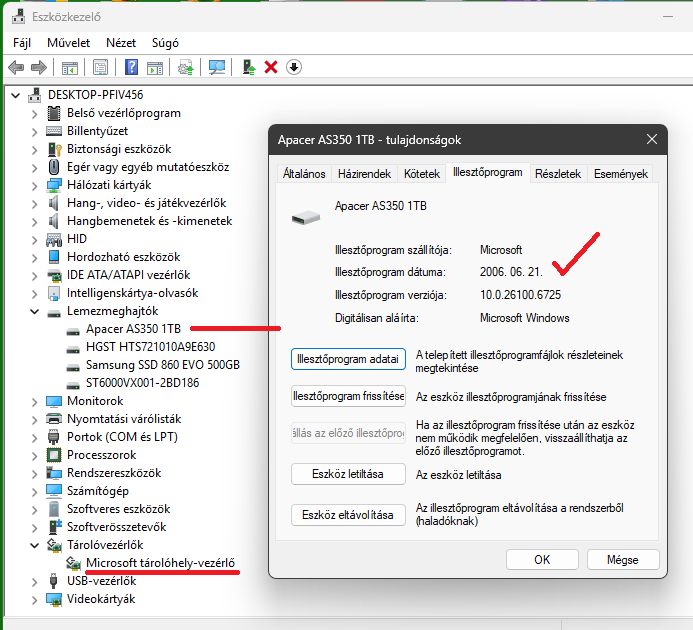This screenshot has height=630, width=693.
Task: Click the Videokártyák display adapter icon
Action: click(x=54, y=599)
